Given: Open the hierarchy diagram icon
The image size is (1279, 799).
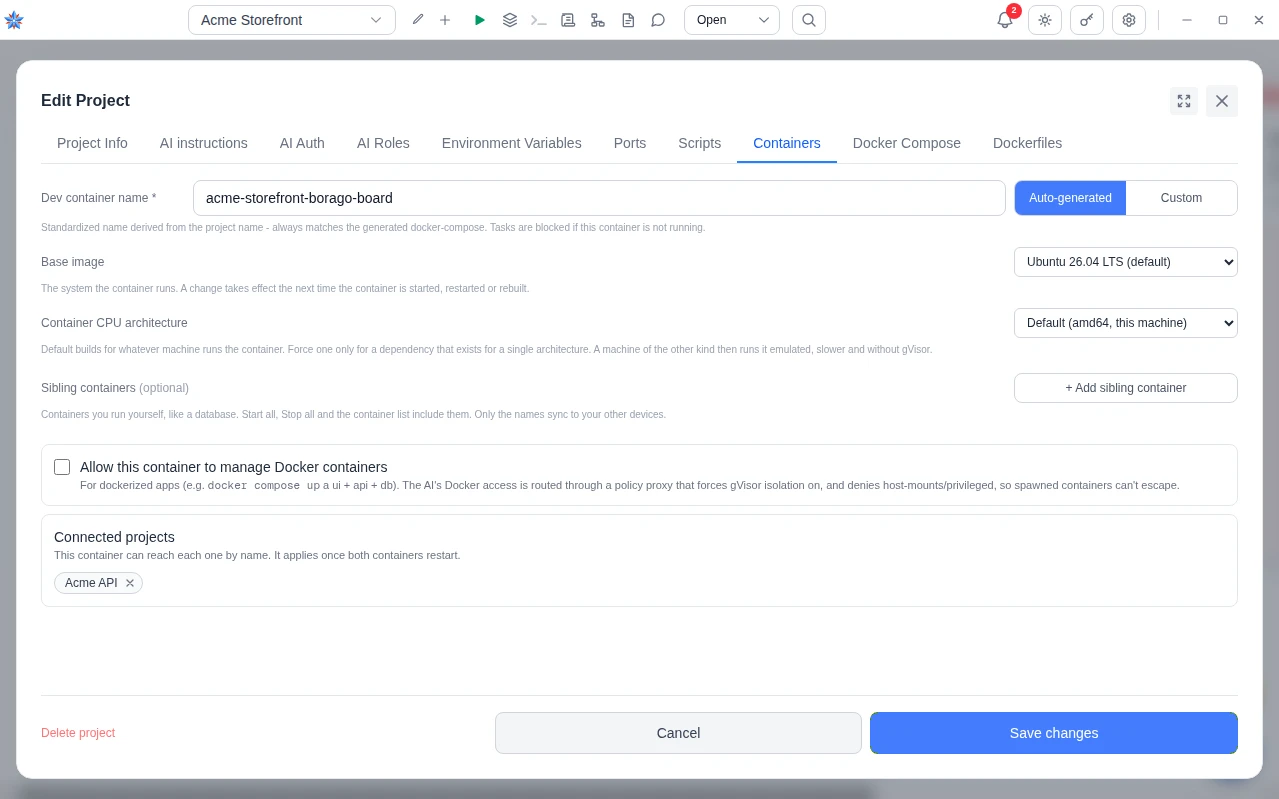Looking at the screenshot, I should [598, 20].
